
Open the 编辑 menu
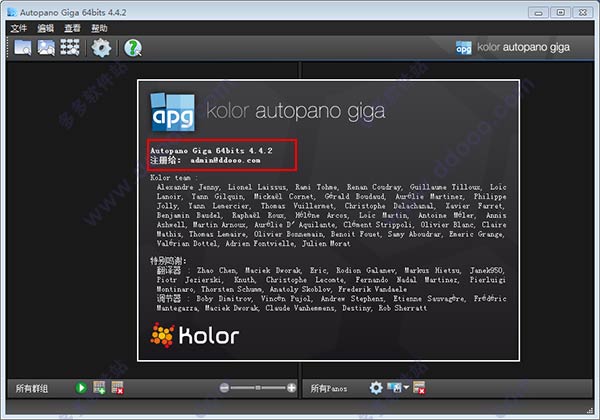46,28
